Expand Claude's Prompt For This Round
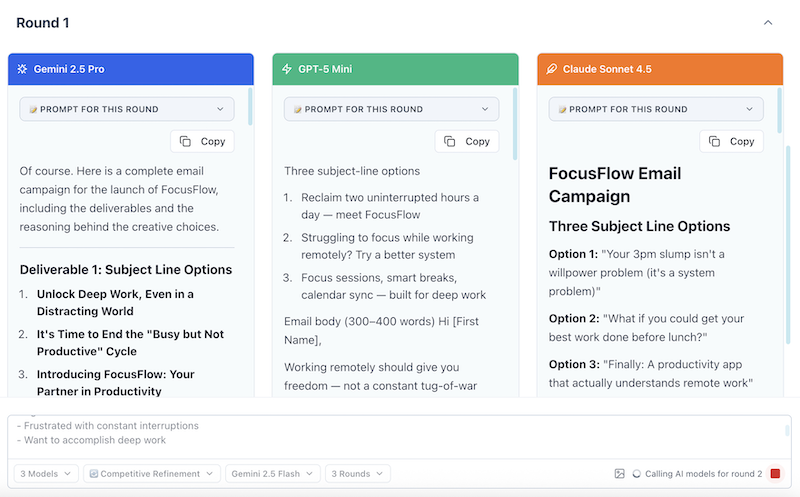 656,109
